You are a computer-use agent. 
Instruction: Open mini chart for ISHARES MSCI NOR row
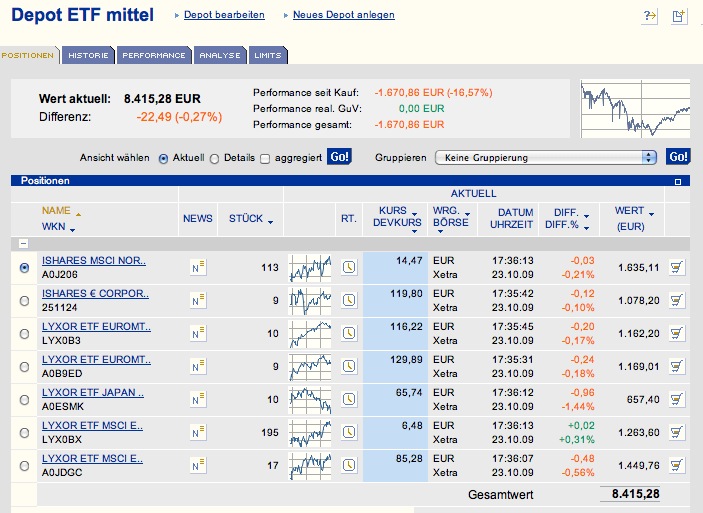(310, 268)
